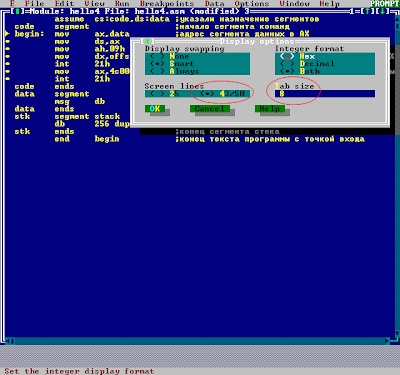Select Decimal integer format
The height and width of the screenshot is (375, 400).
pos(307,63)
